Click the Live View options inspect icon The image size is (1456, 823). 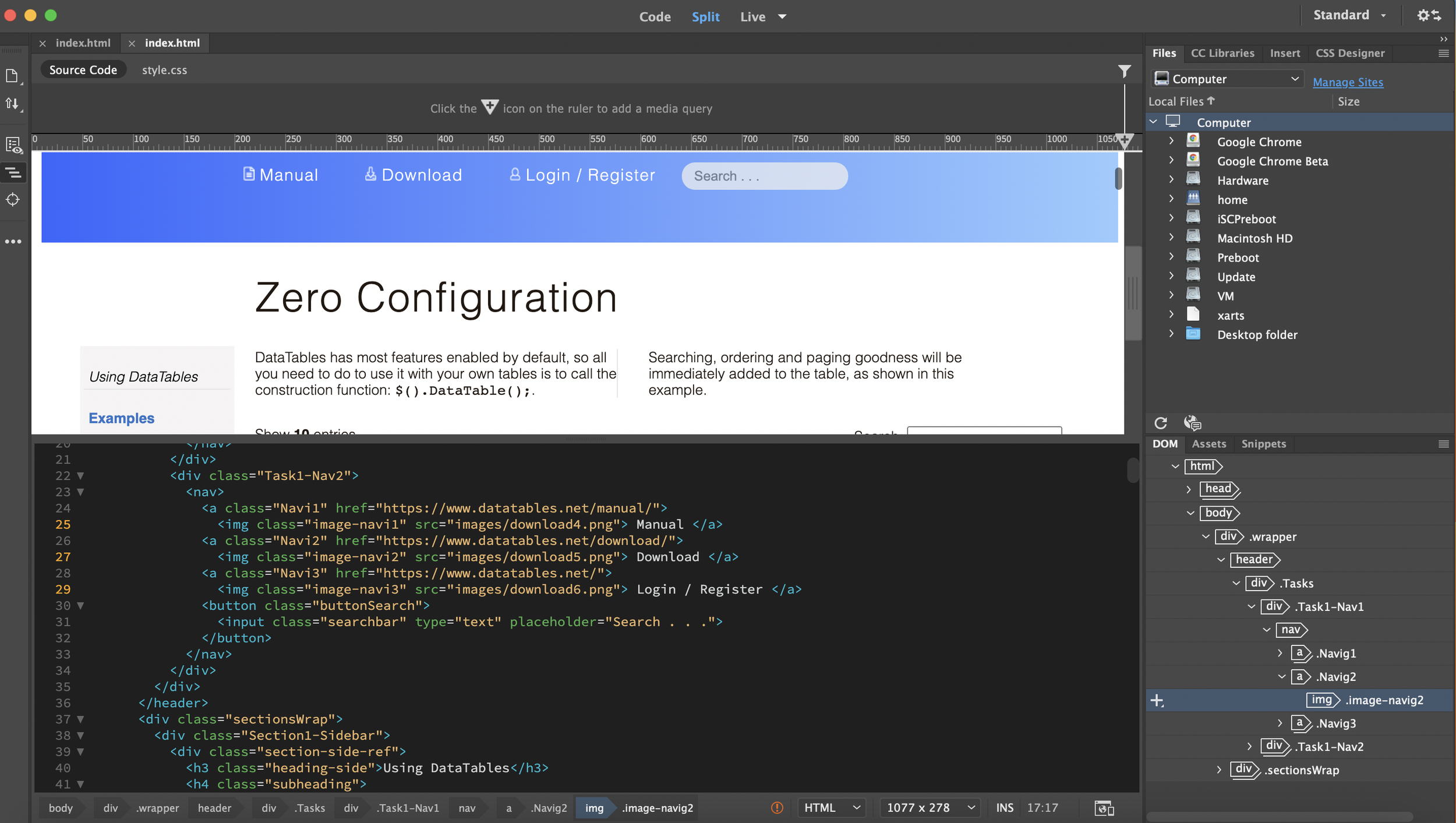[x=13, y=145]
